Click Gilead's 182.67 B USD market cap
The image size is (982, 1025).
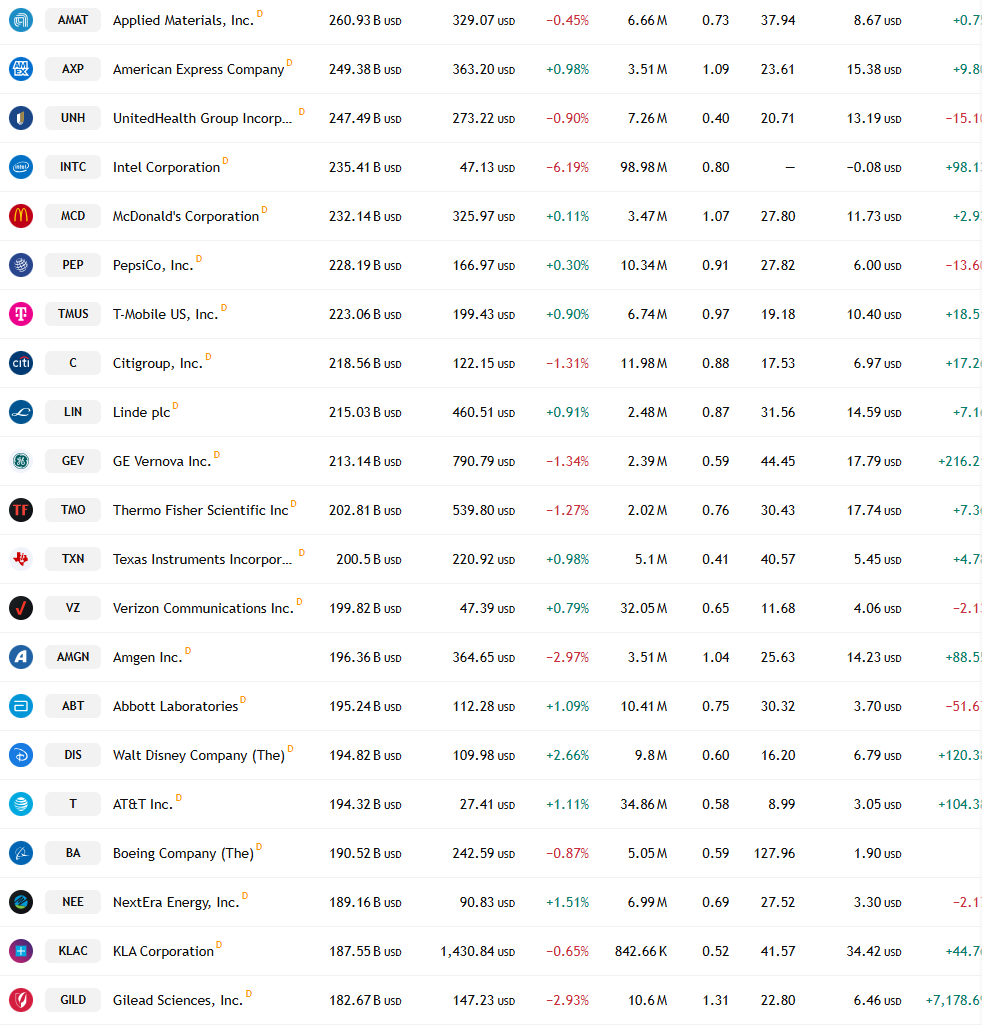tap(365, 1001)
